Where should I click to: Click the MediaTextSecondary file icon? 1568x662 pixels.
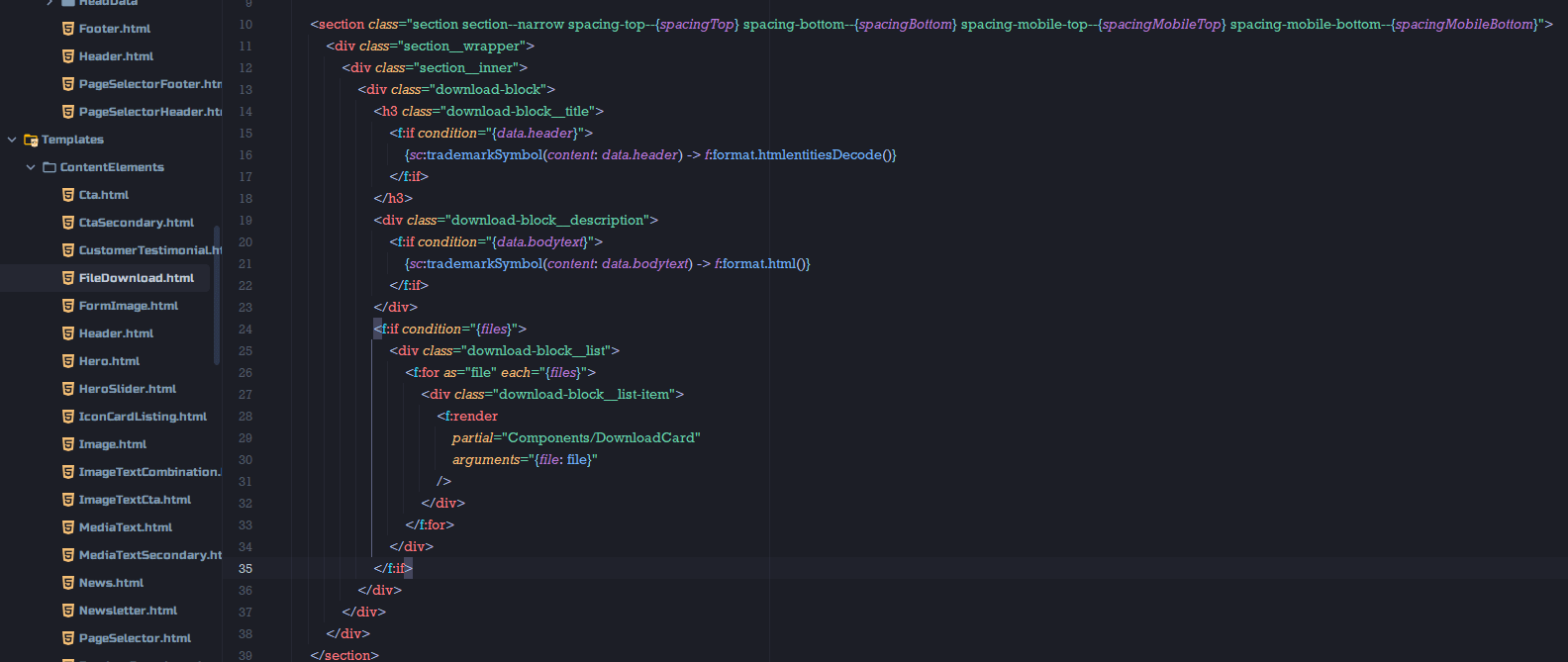pyautogui.click(x=68, y=555)
